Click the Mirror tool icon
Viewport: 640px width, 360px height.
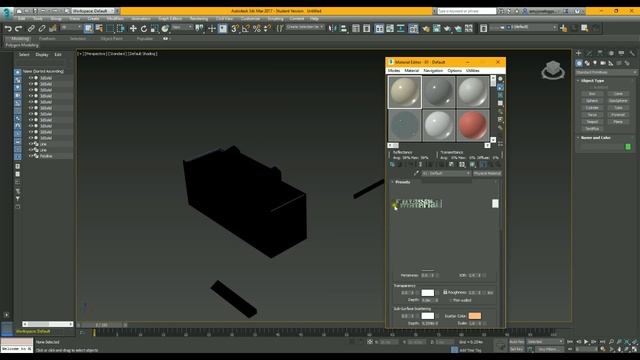333,28
